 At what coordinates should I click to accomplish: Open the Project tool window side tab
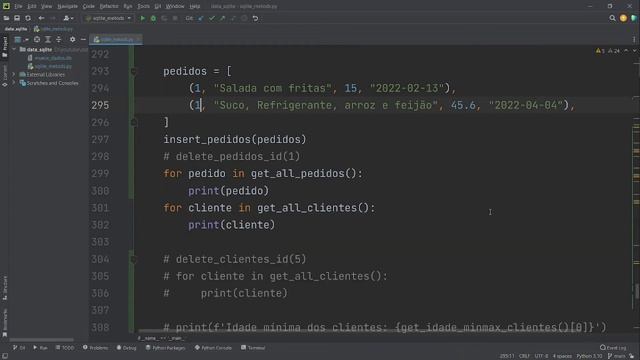pyautogui.click(x=5, y=47)
